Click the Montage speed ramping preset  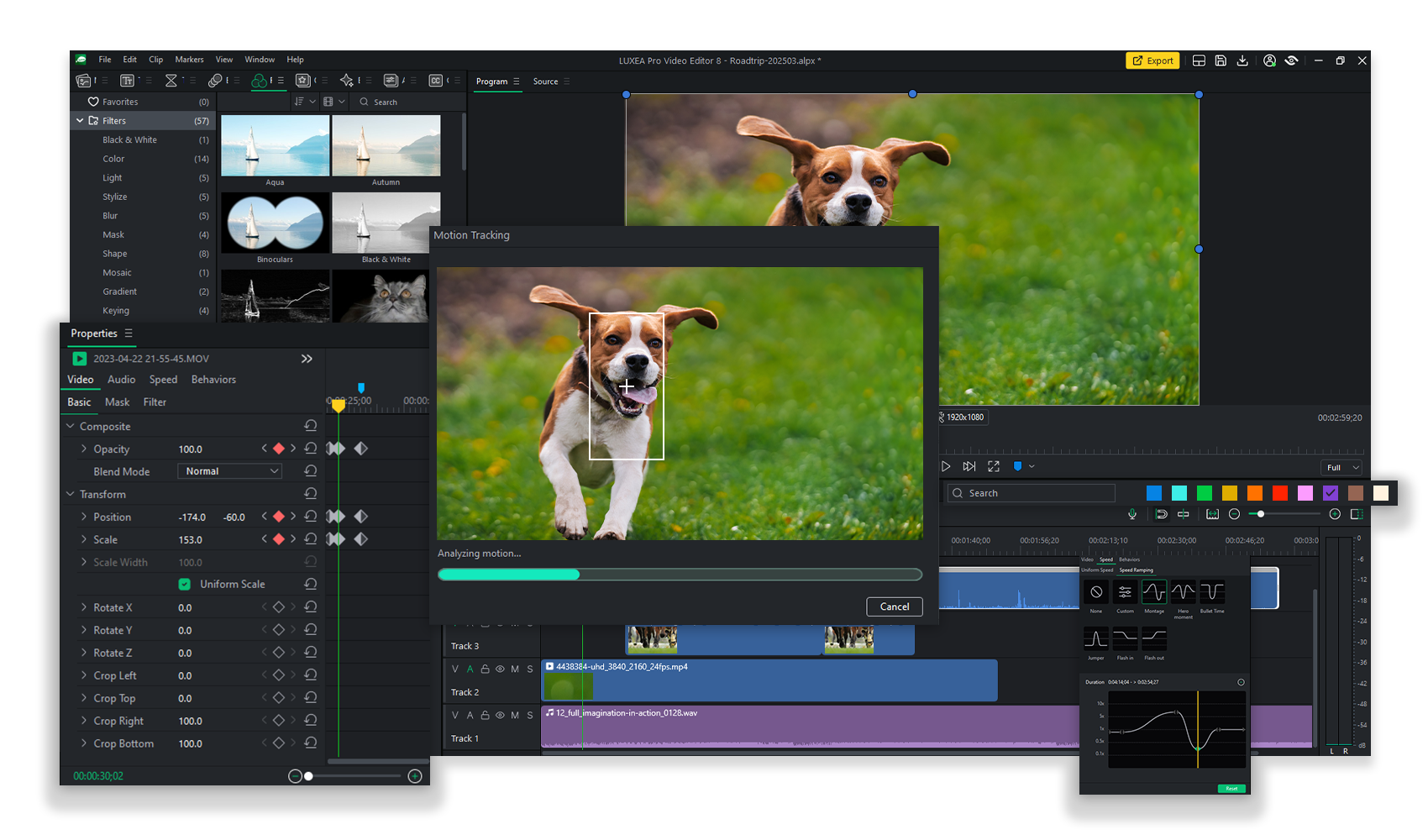1153,592
